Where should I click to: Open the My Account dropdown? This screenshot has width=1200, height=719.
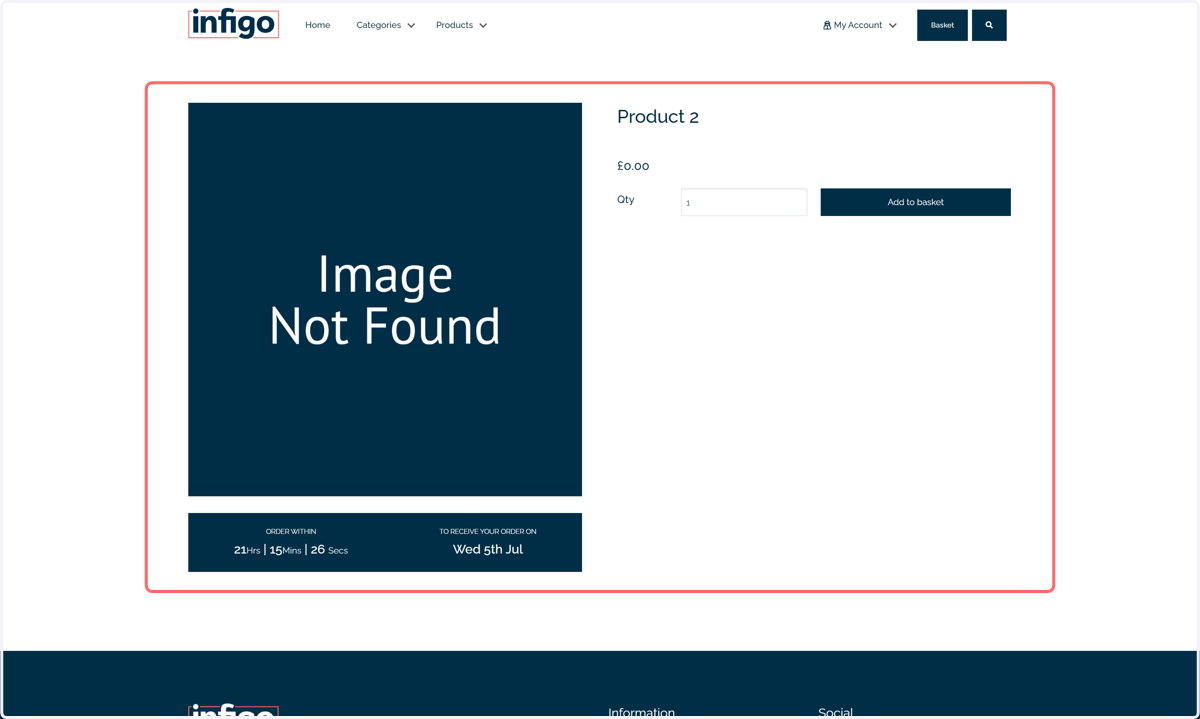pyautogui.click(x=860, y=25)
